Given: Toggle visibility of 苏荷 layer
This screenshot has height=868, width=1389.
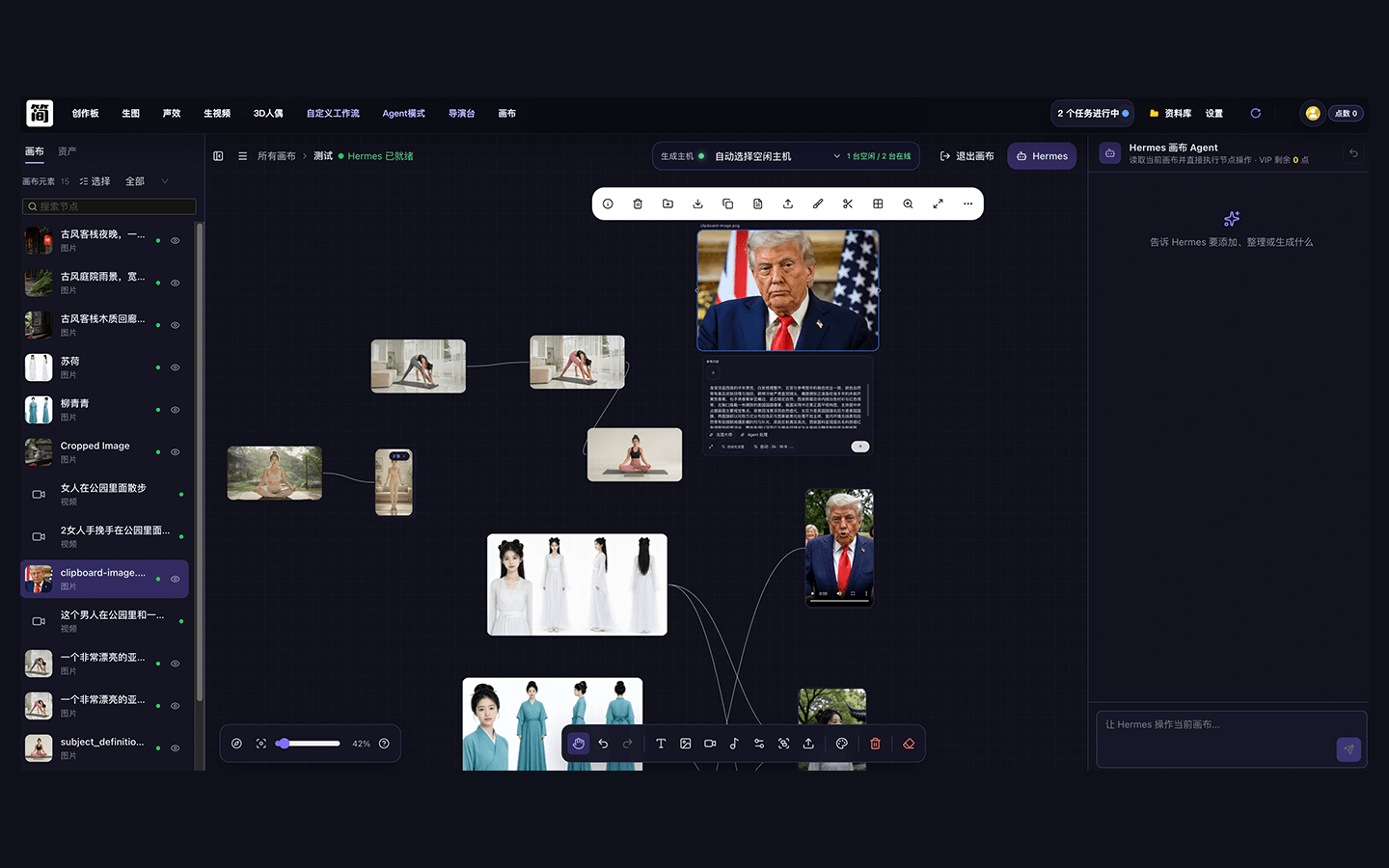Looking at the screenshot, I should 176,367.
